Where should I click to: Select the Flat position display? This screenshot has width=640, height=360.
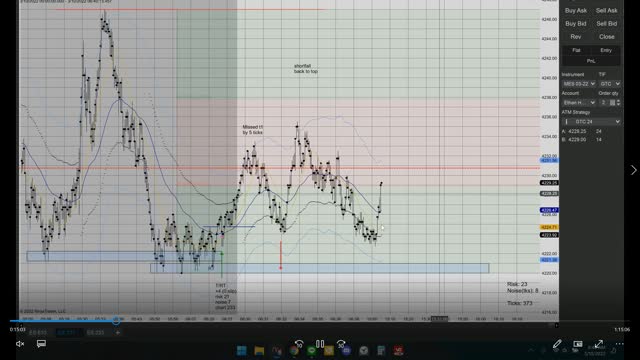[x=576, y=50]
